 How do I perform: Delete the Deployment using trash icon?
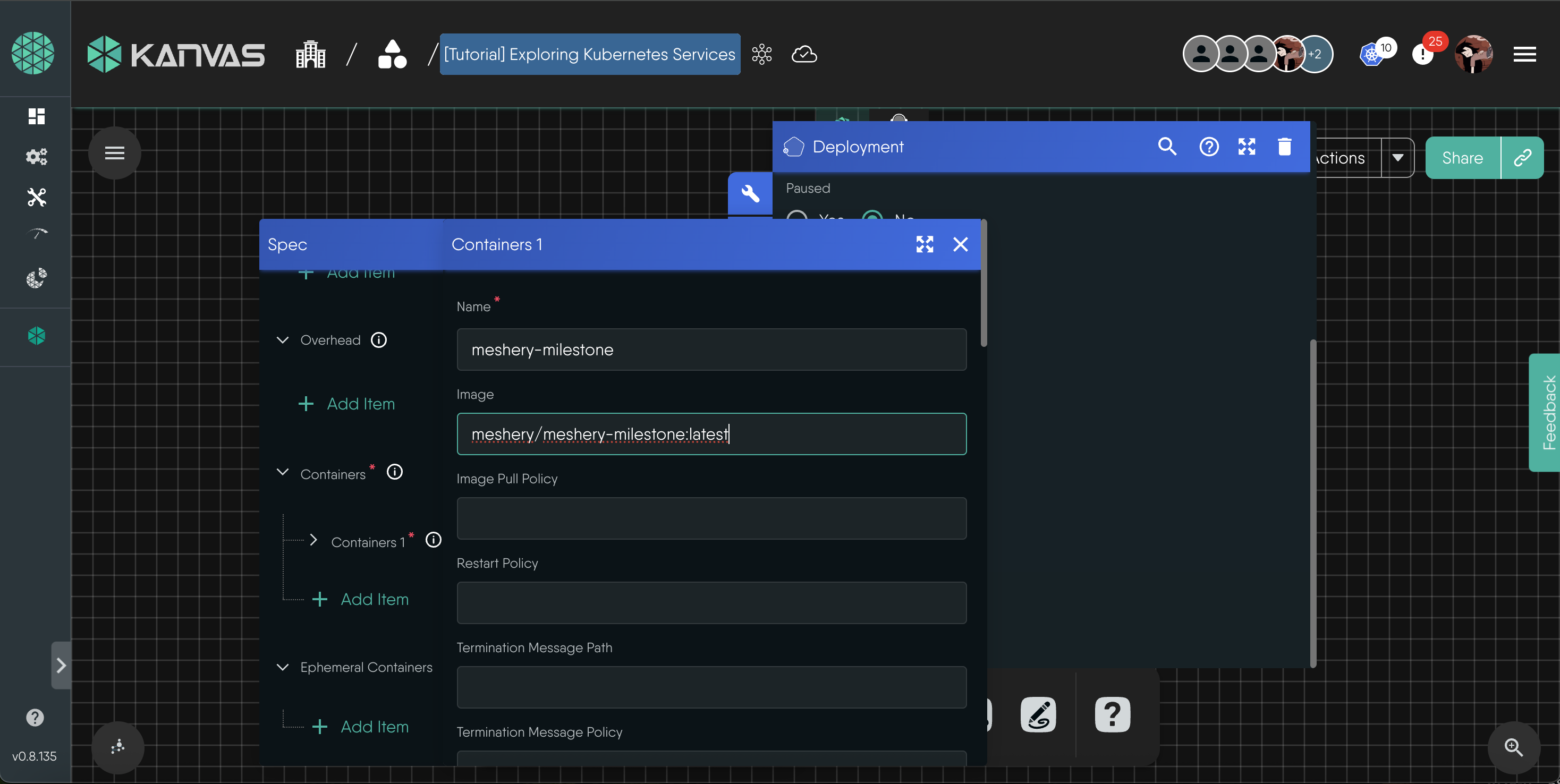coord(1284,147)
